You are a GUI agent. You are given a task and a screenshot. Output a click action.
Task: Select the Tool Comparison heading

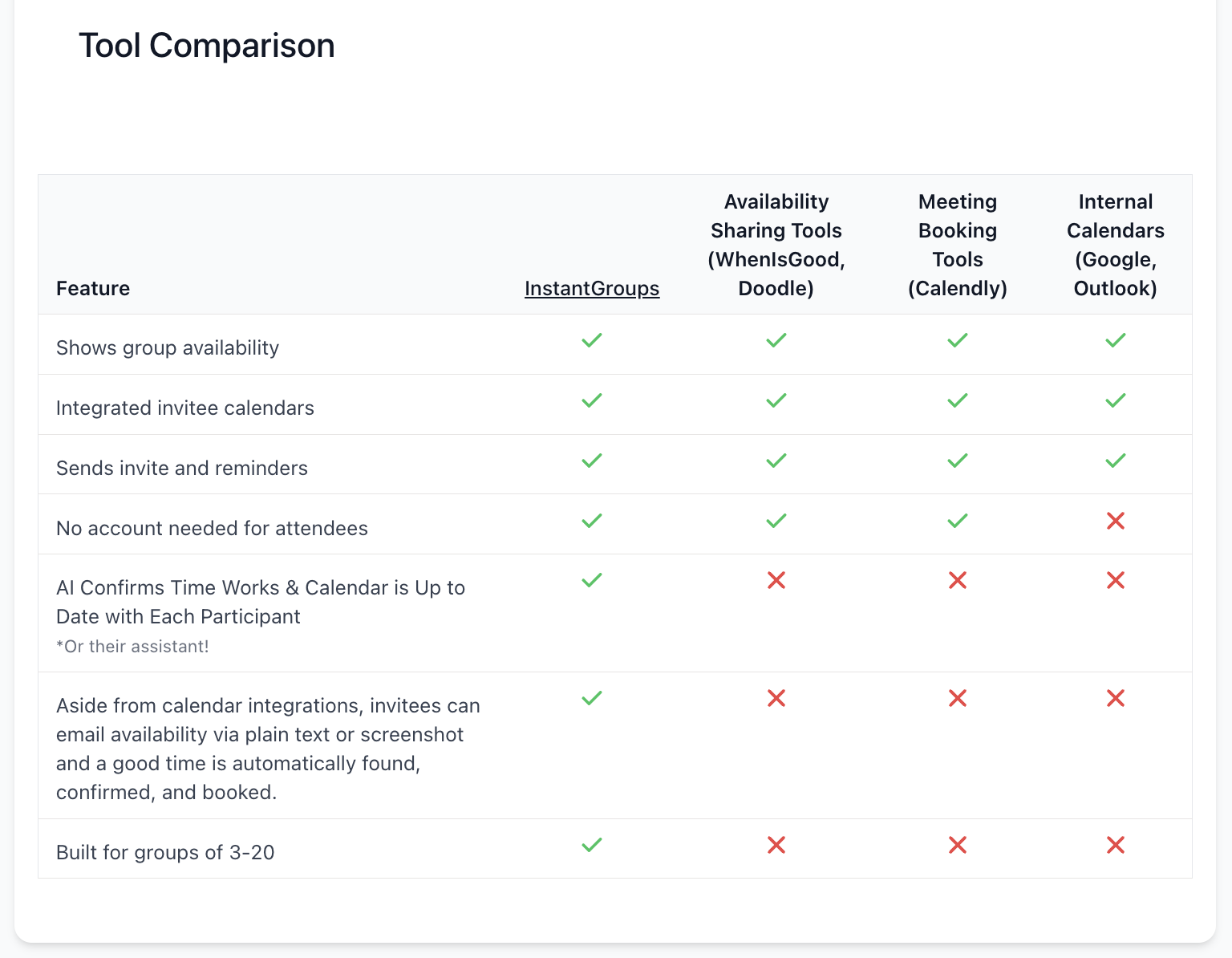click(x=207, y=46)
